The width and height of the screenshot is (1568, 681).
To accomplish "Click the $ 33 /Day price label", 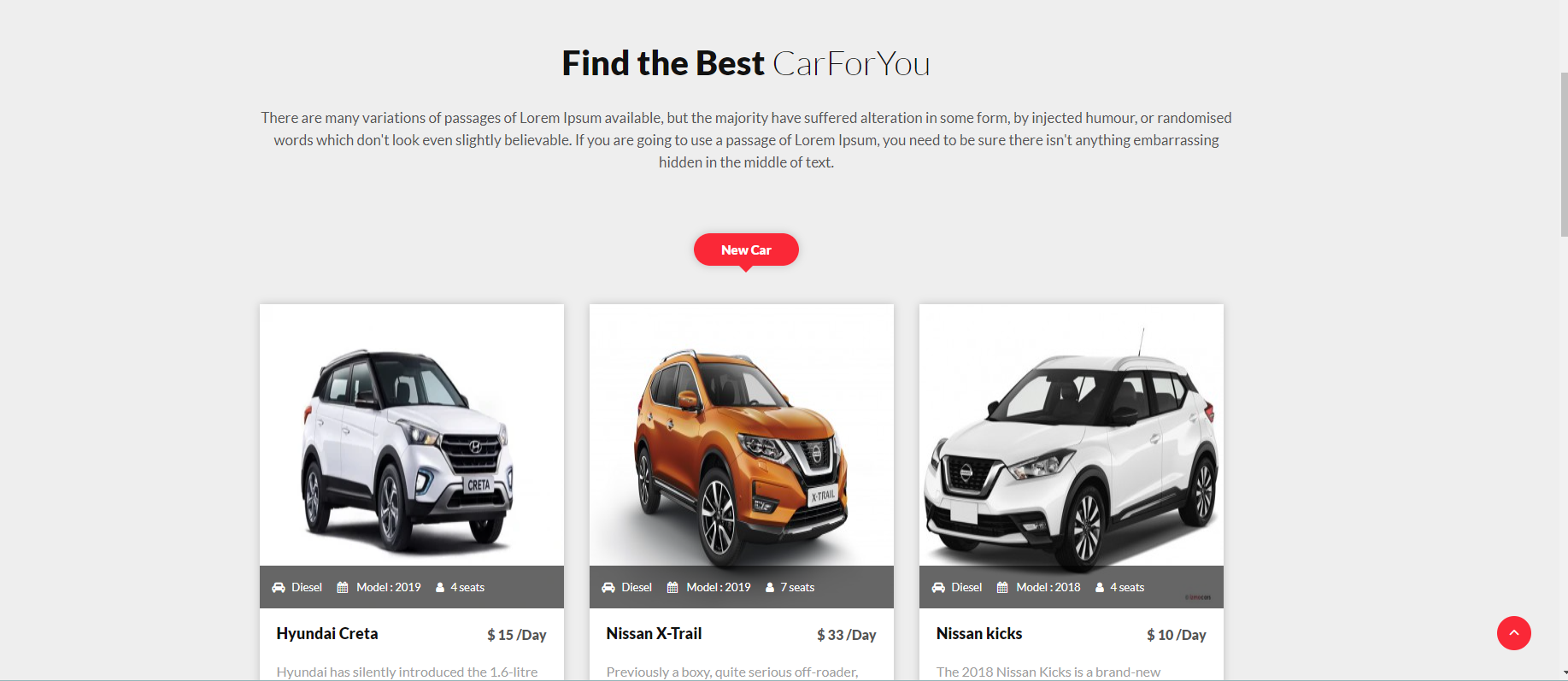I will 847,635.
